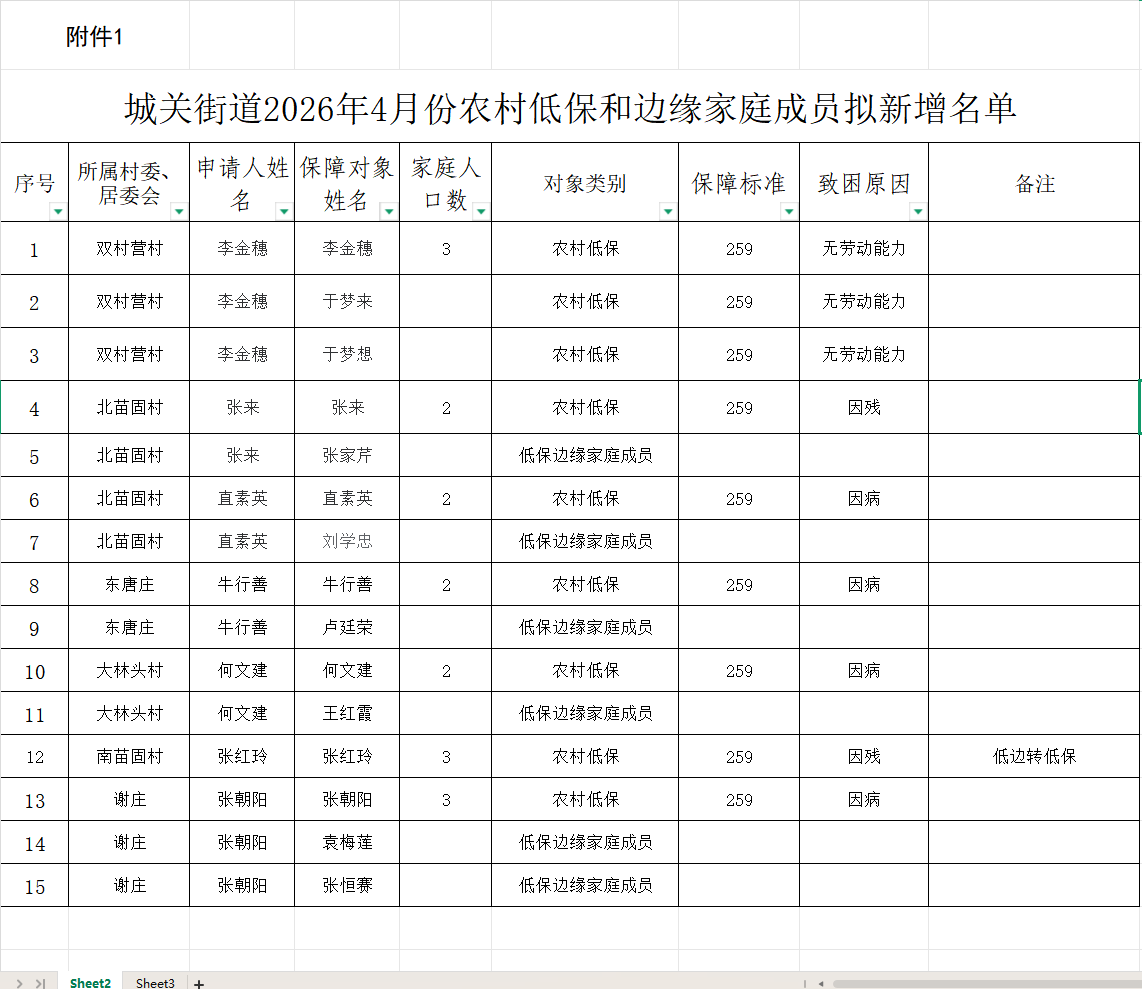Select the 低边转低保 remark cell

1034,757
